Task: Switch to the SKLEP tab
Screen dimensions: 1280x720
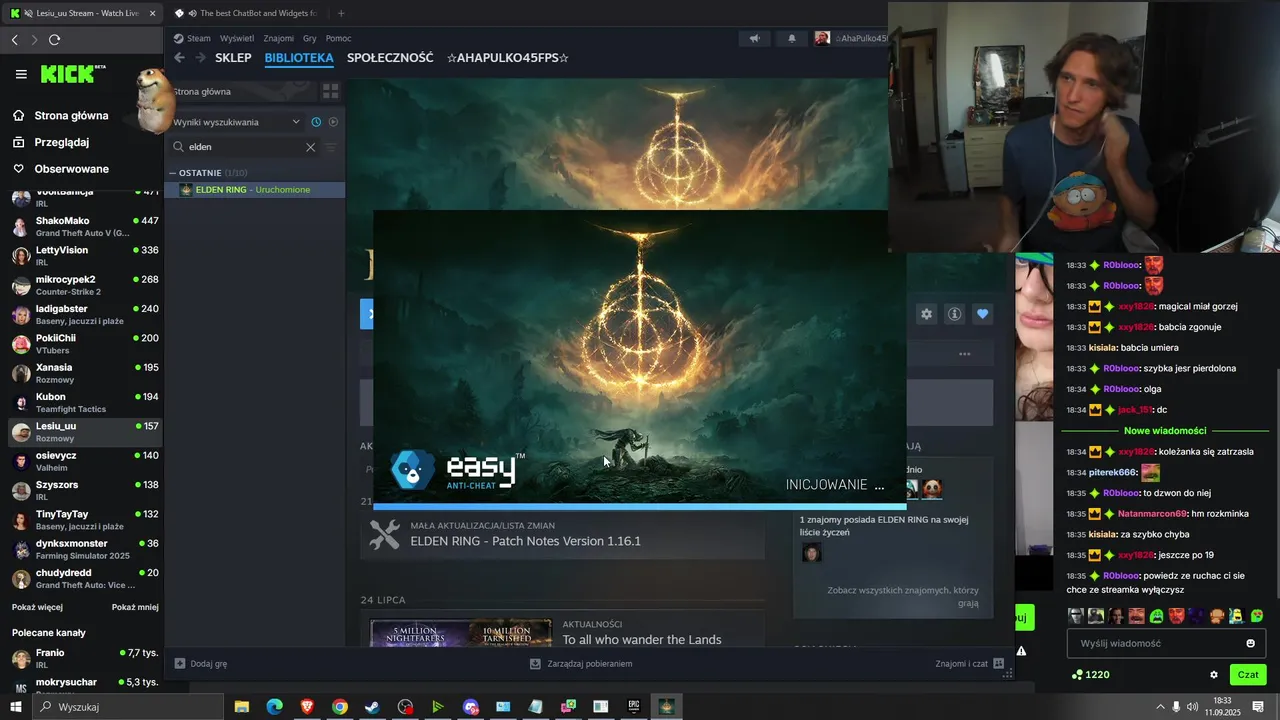Action: [x=233, y=58]
